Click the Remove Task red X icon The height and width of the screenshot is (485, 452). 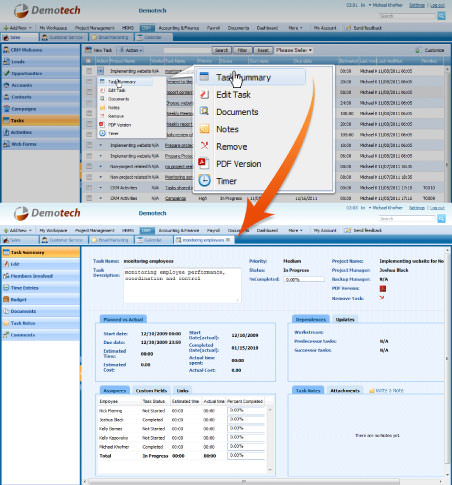tap(382, 298)
